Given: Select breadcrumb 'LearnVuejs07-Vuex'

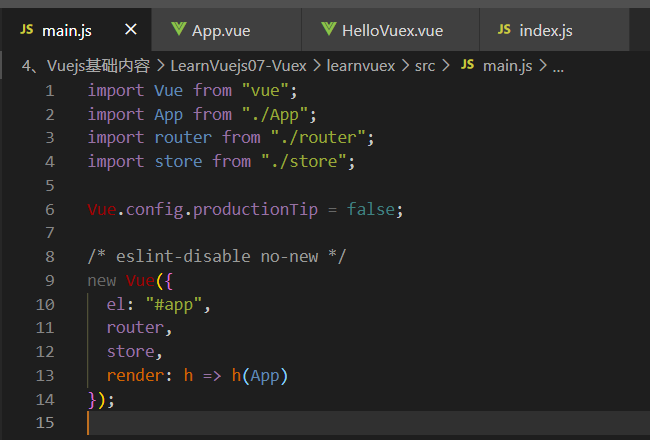Looking at the screenshot, I should tap(238, 66).
